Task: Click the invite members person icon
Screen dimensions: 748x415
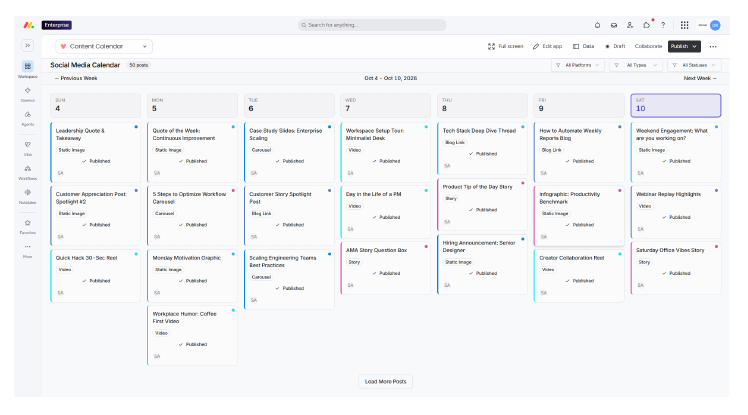Action: (630, 25)
